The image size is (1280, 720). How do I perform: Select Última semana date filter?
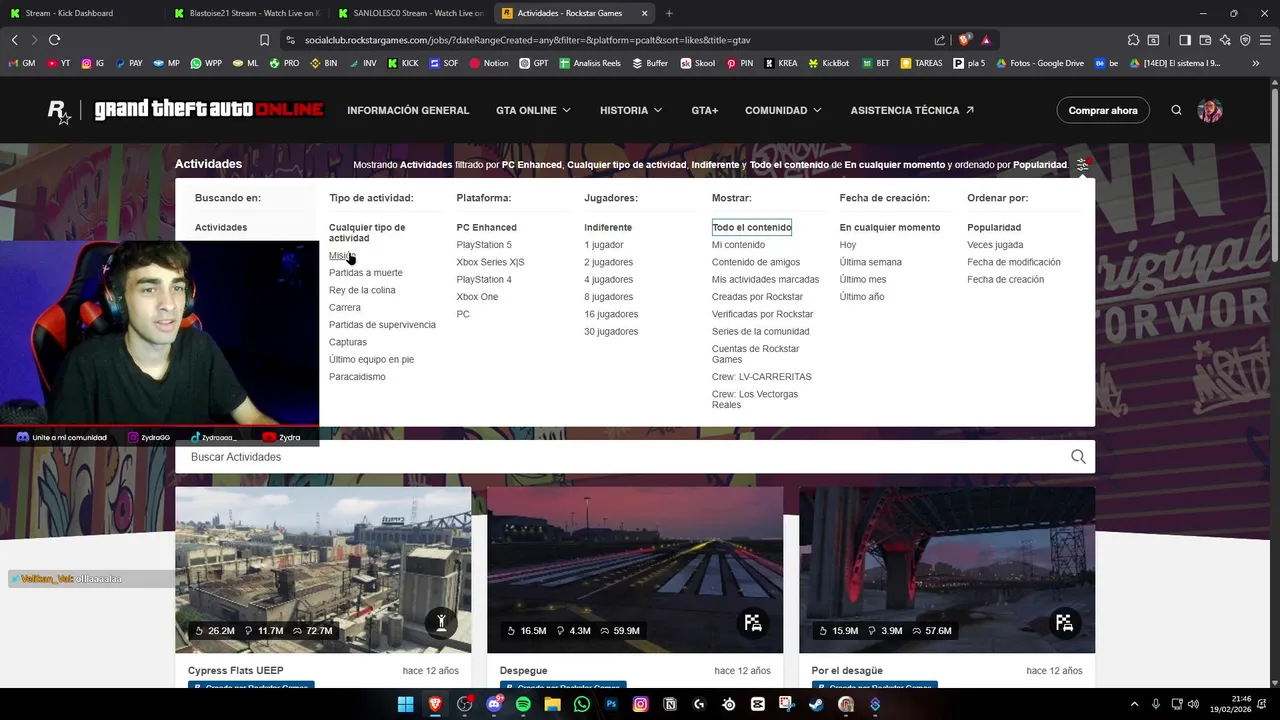[x=870, y=262]
